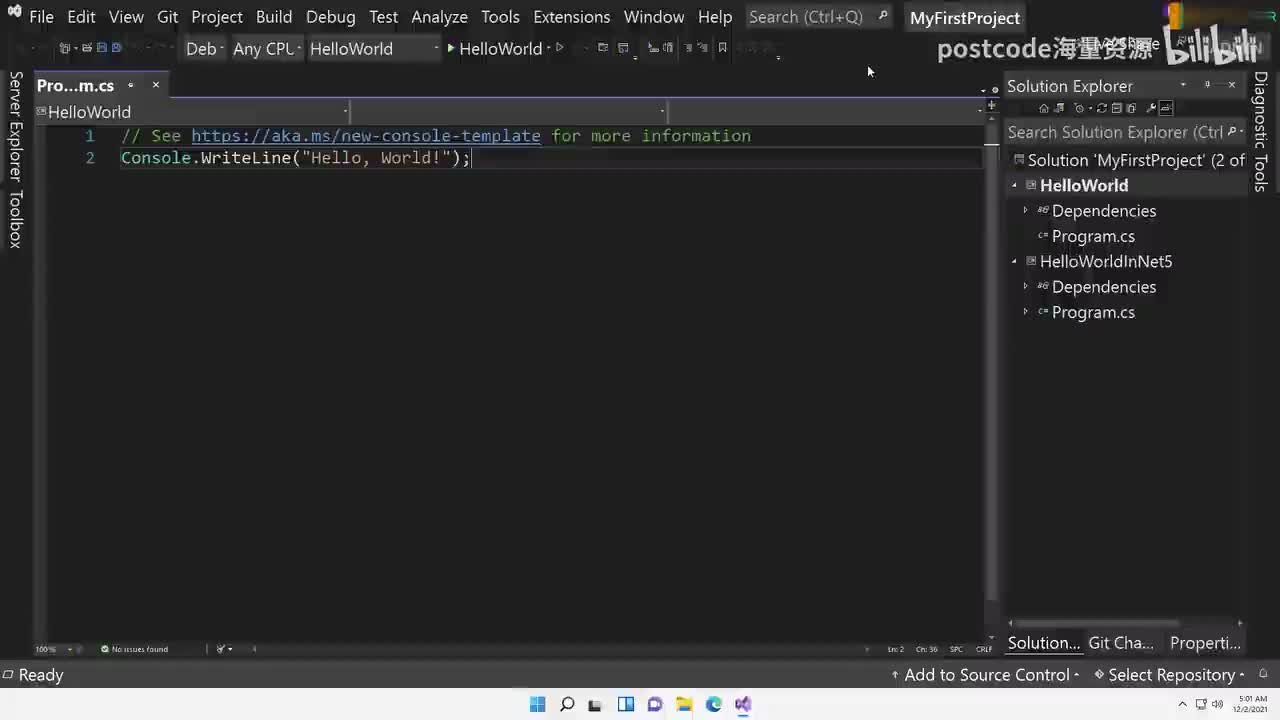Click Visual Studio taskbar icon
The height and width of the screenshot is (720, 1280).
click(743, 704)
